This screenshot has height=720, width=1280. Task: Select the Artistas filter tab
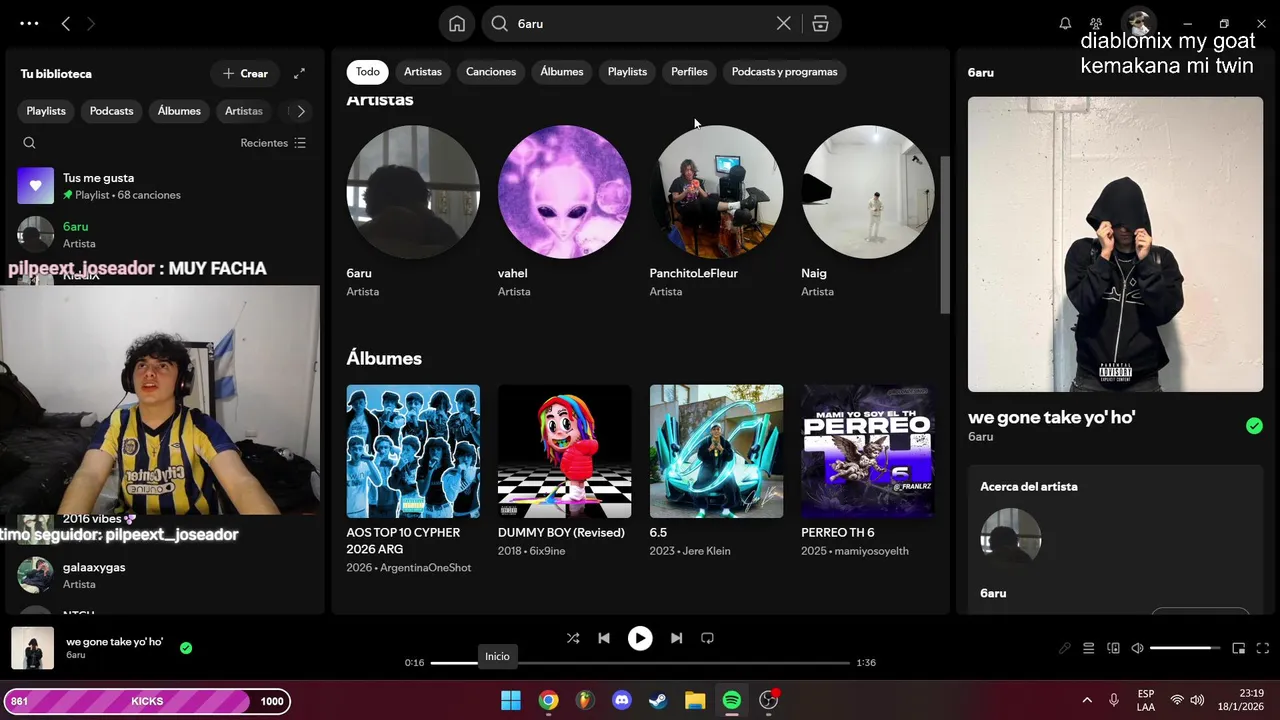(x=423, y=72)
